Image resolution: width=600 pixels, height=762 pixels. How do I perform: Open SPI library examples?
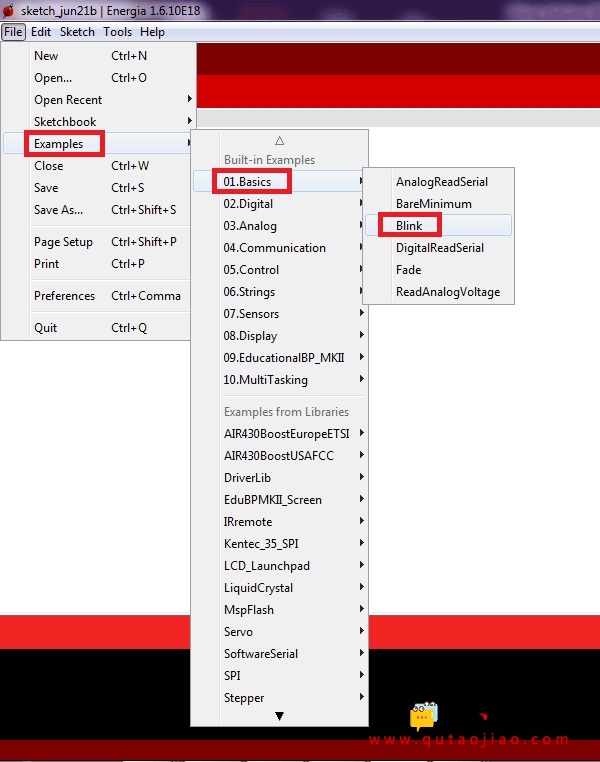[x=279, y=675]
